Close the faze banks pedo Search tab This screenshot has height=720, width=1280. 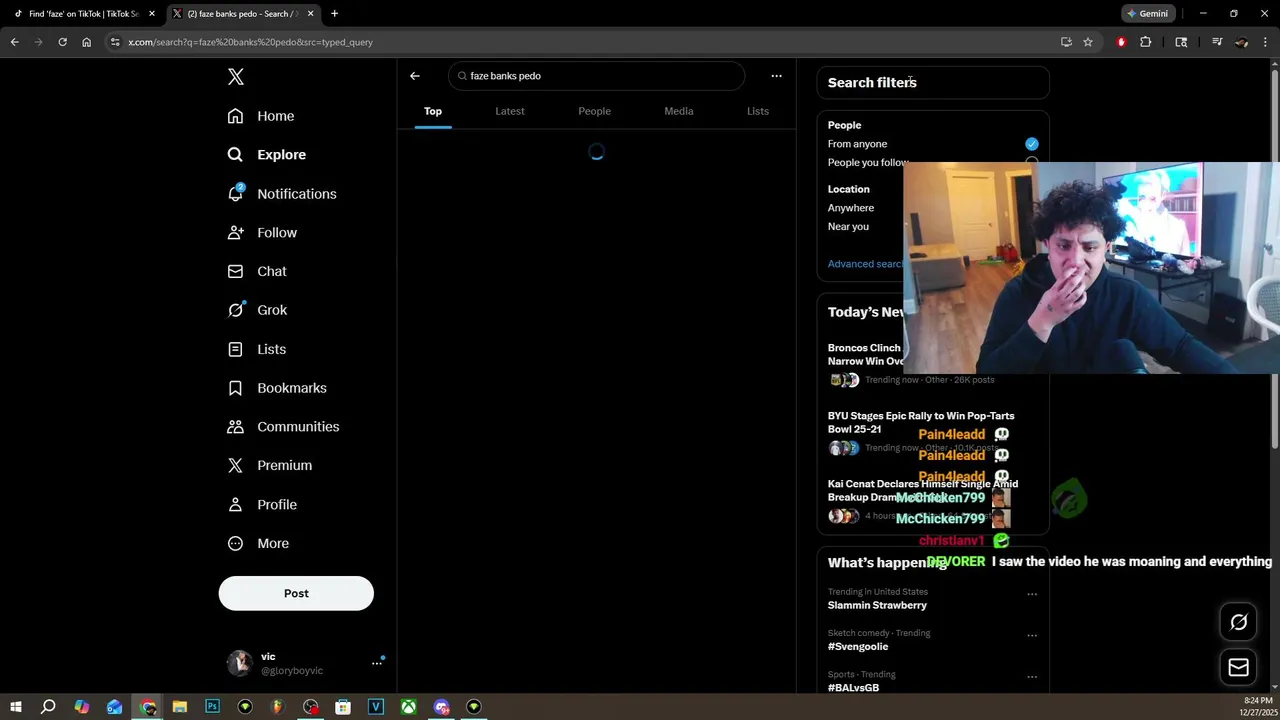coord(310,14)
